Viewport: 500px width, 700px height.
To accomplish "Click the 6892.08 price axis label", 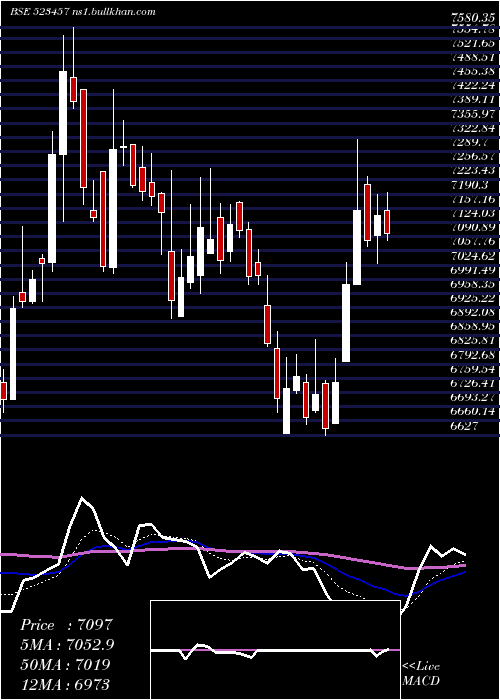I will [473, 312].
